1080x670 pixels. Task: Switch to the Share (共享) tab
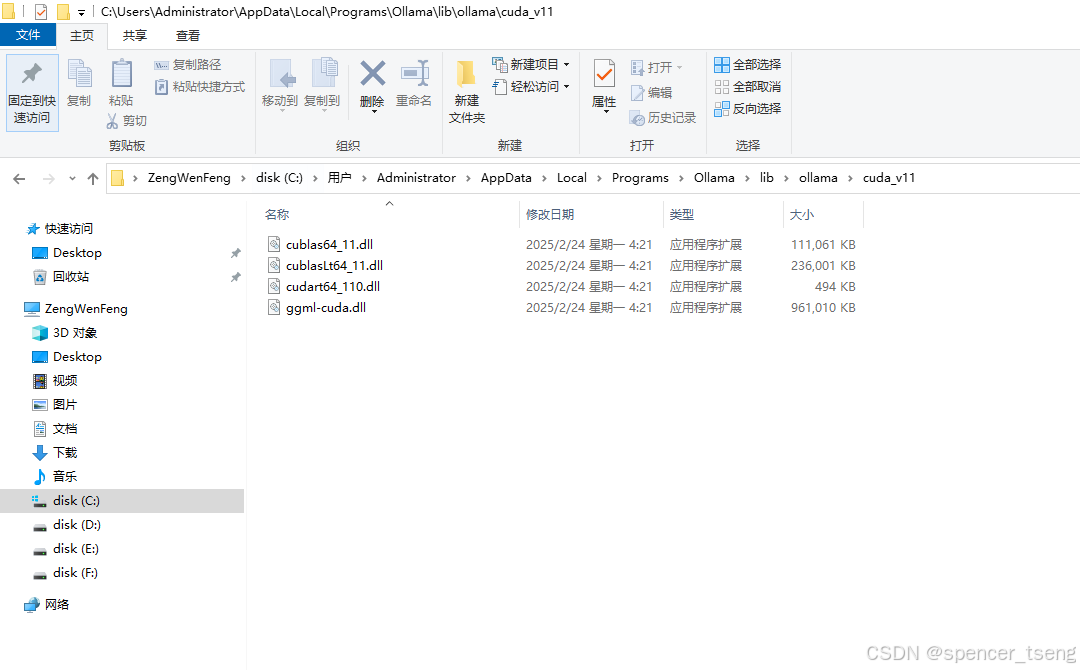click(135, 36)
